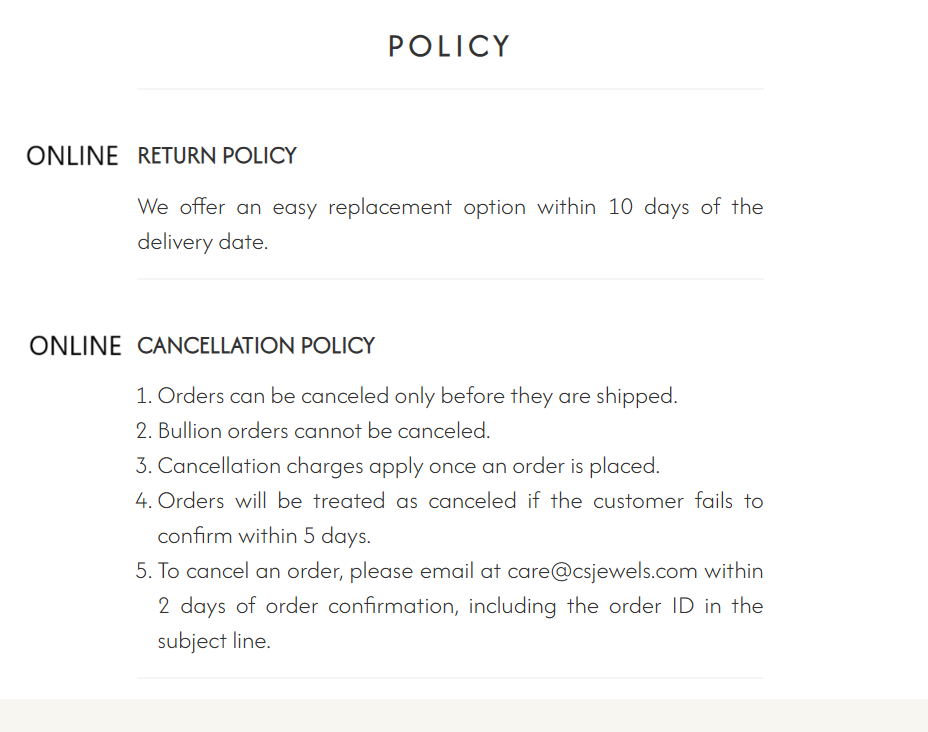Click the 'delivery date.' text line
This screenshot has height=732, width=928.
[x=202, y=242]
